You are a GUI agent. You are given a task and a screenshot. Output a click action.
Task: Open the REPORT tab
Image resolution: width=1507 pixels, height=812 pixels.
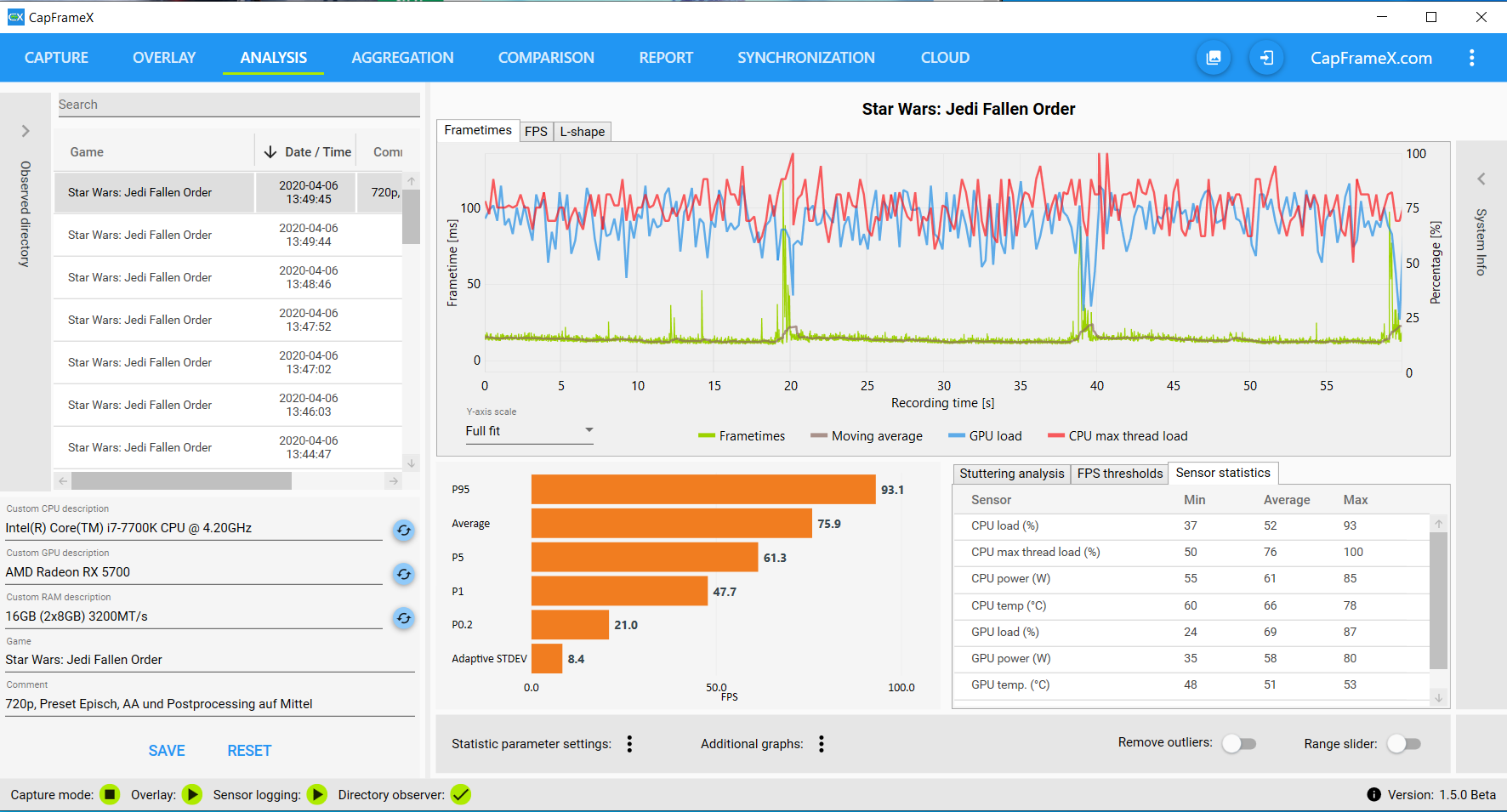(x=666, y=58)
